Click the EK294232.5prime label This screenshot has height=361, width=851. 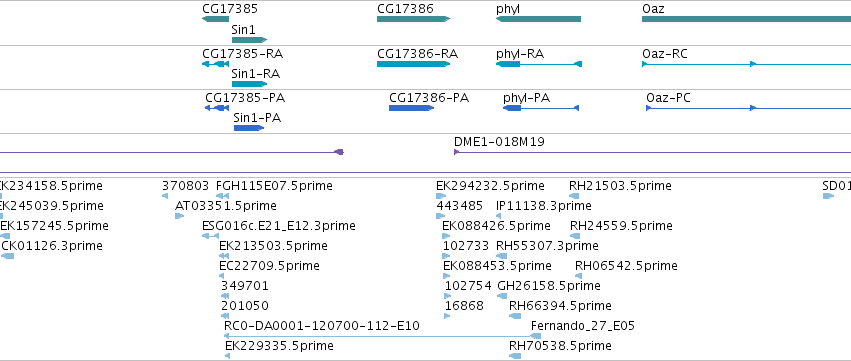(491, 186)
